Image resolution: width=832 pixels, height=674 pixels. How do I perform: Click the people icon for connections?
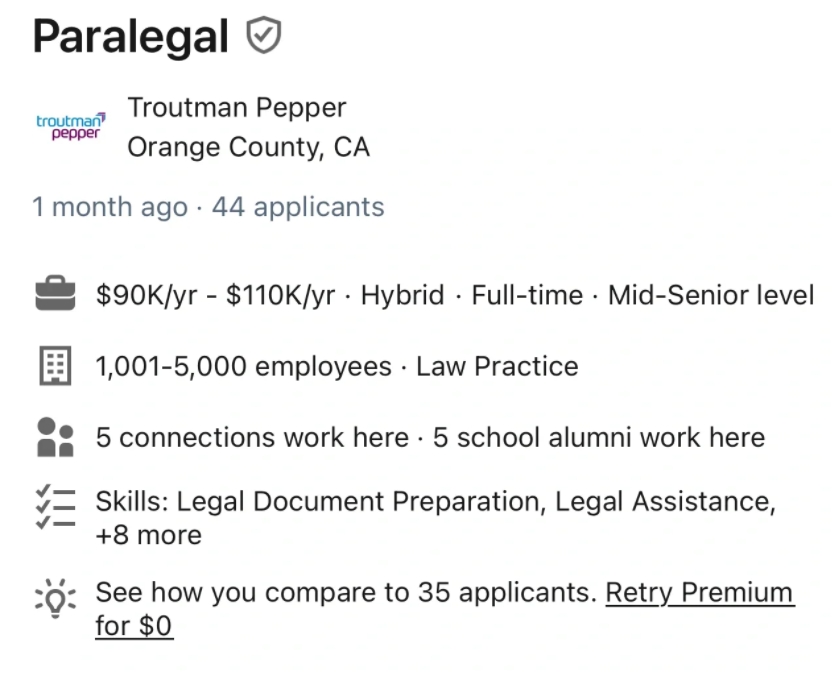pos(55,438)
